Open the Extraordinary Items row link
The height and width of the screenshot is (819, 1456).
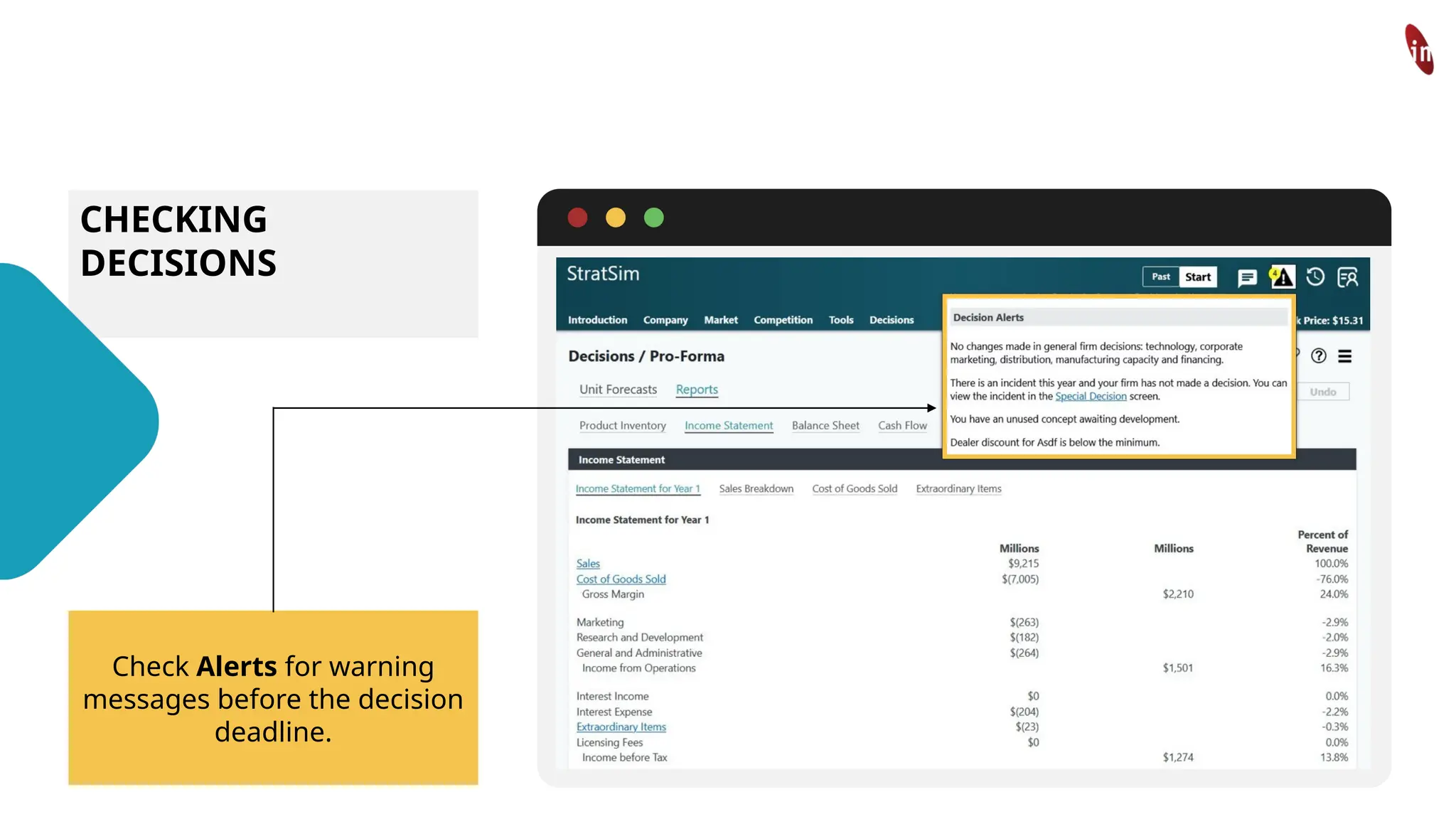tap(621, 727)
